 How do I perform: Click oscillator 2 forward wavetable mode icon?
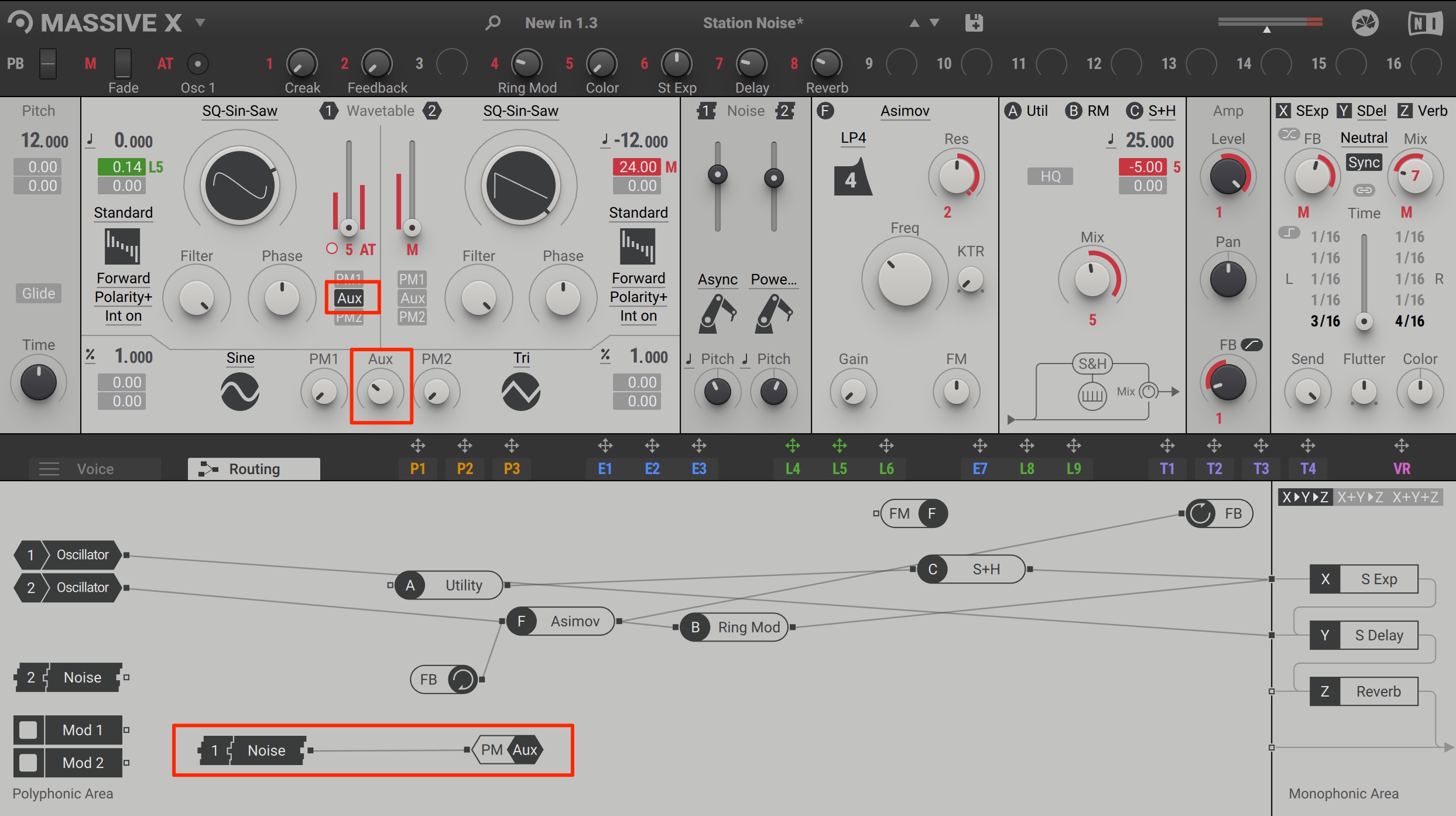pos(638,246)
